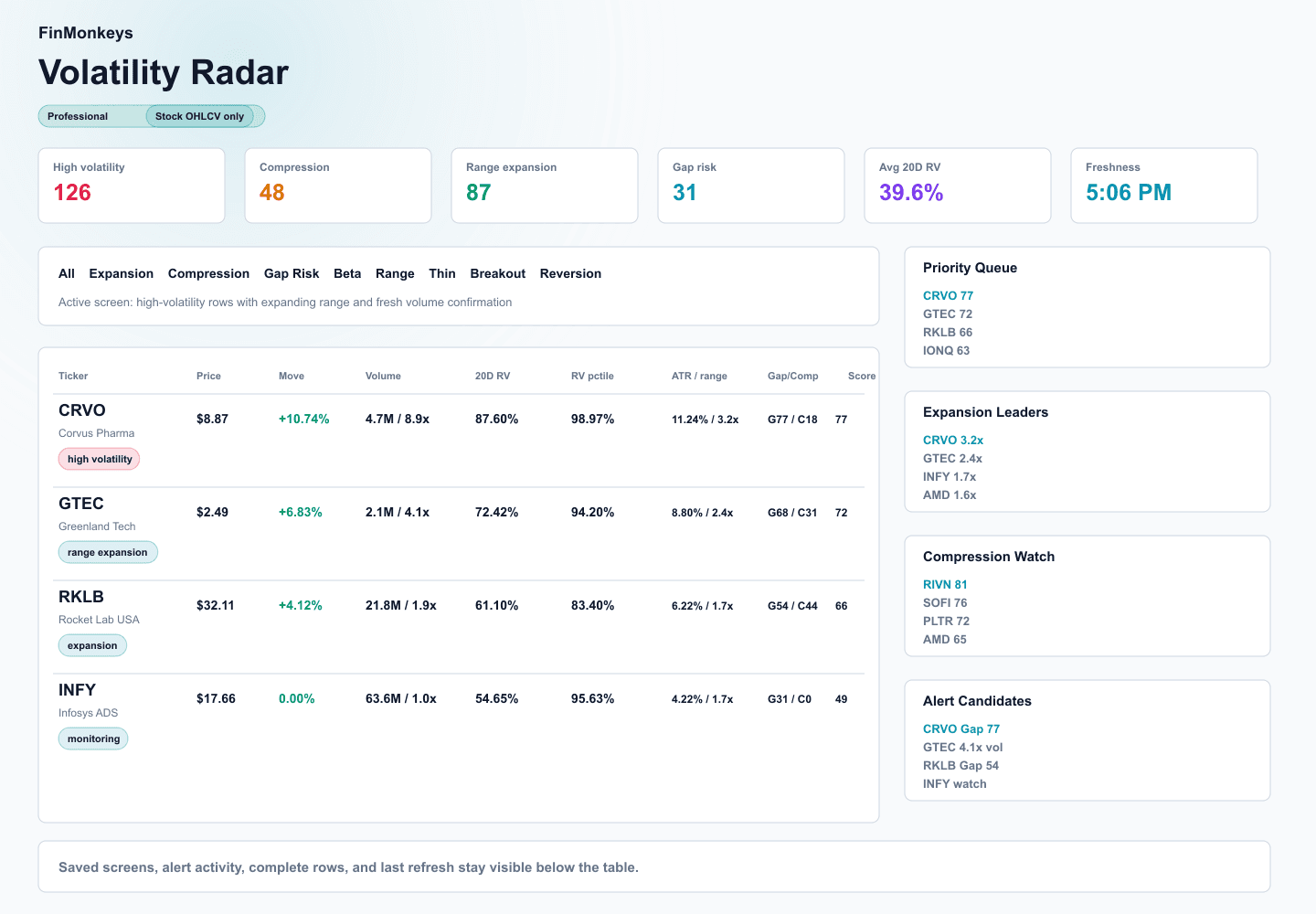Screen dimensions: 1316x914
Task: Click the Freshness 5:06 PM card
Action: pos(1164,186)
